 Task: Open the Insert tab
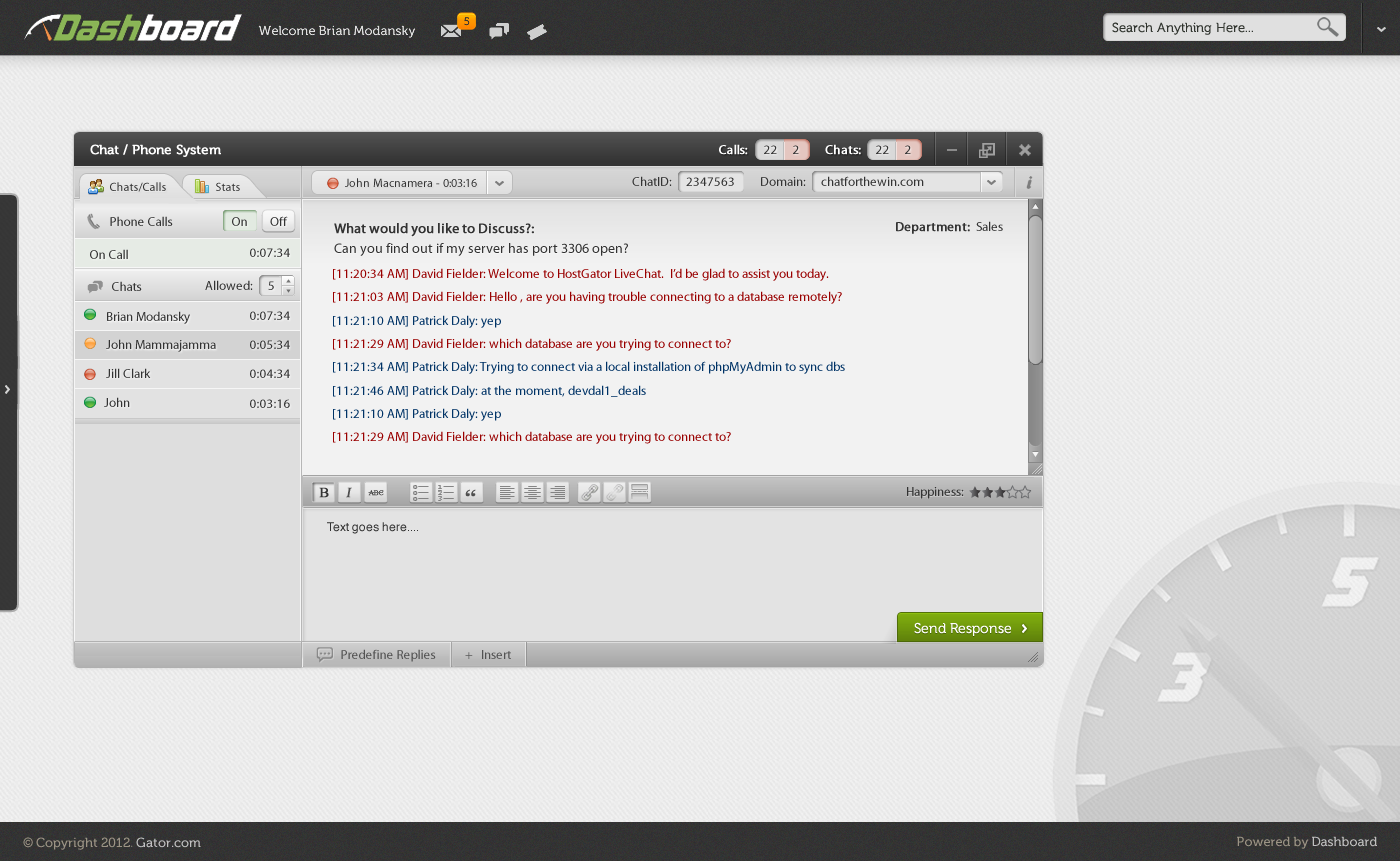click(x=488, y=654)
